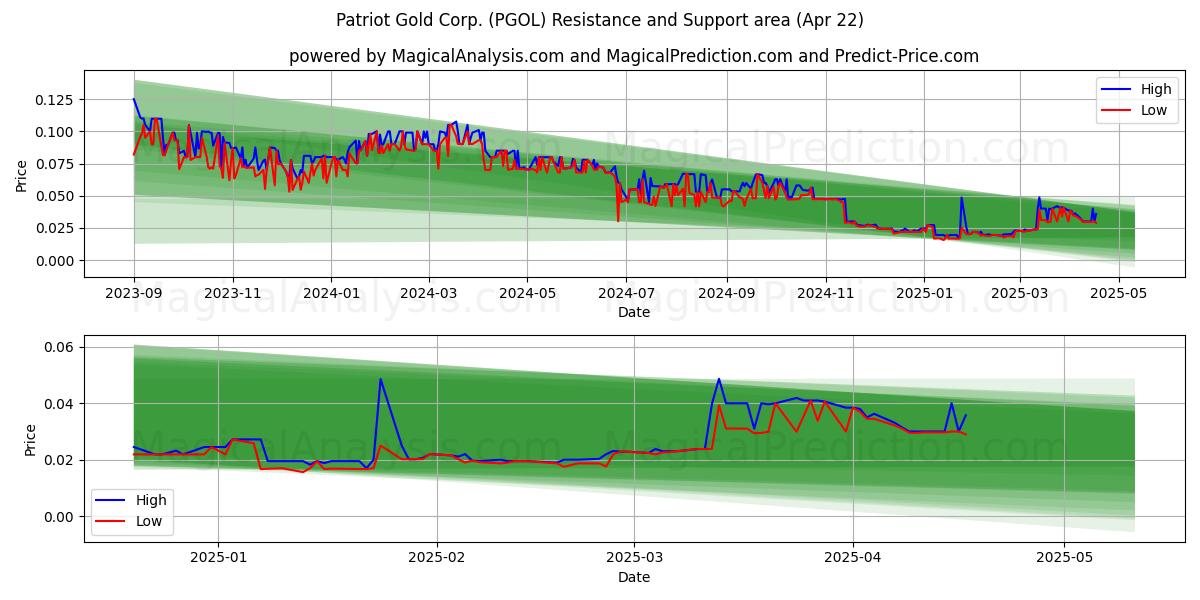Click the '2025-01' tick in the bottom chart
1200x600 pixels.
point(218,557)
